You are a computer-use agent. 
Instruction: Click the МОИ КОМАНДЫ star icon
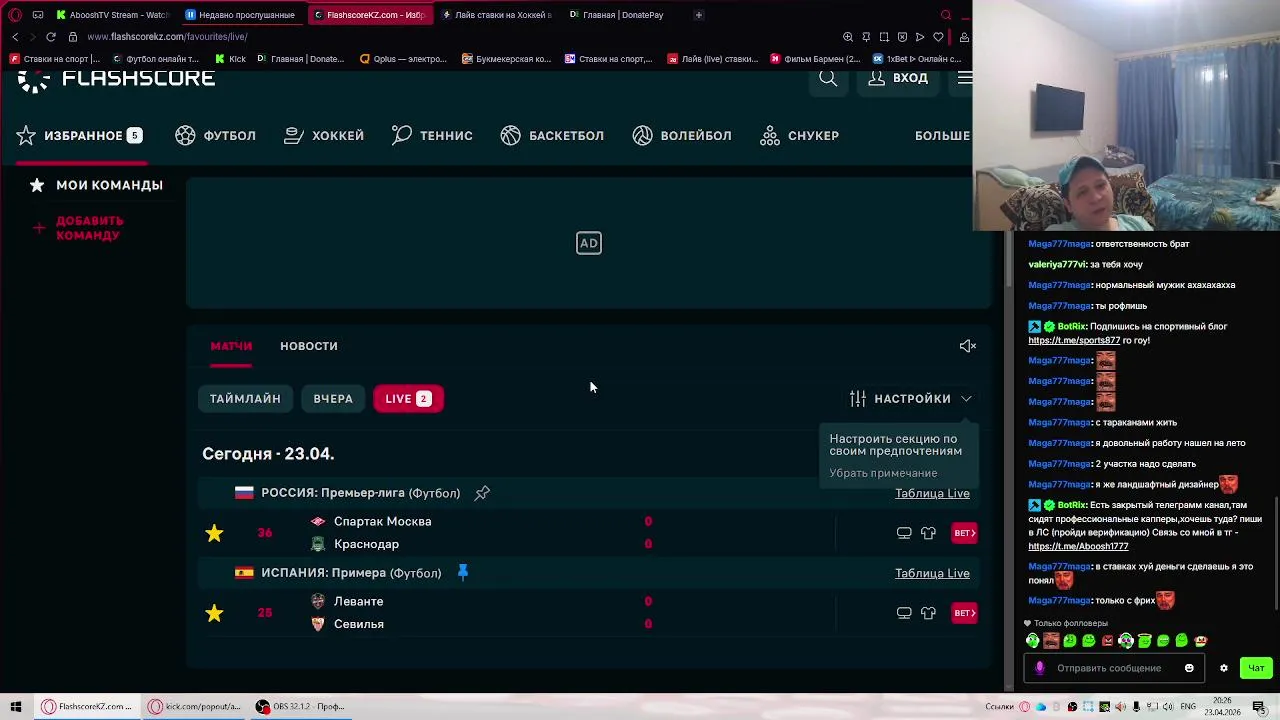point(37,185)
